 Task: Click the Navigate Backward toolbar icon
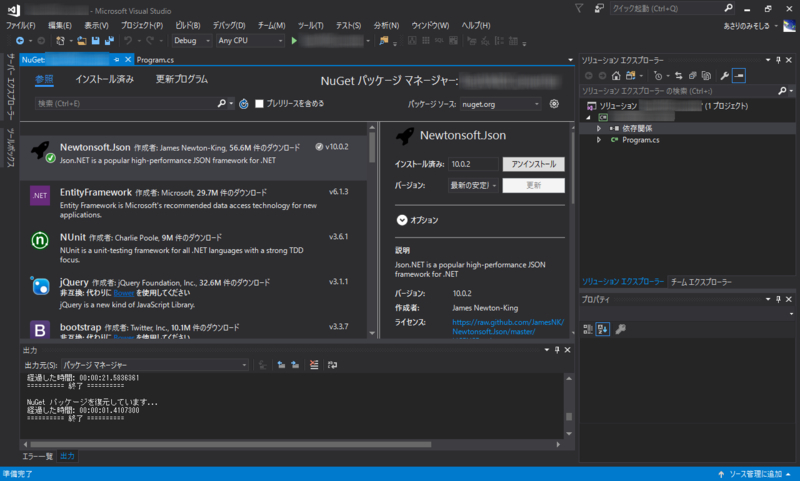[x=20, y=41]
